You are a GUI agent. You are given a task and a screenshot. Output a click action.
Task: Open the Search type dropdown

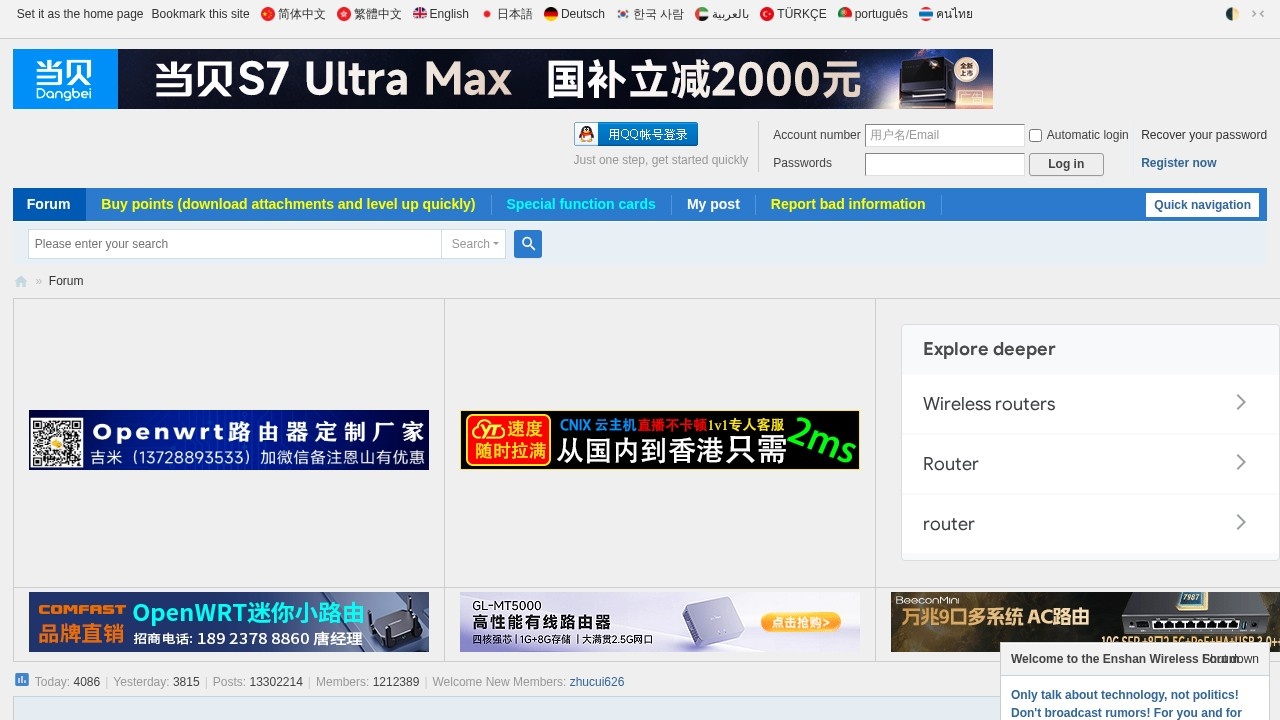474,244
